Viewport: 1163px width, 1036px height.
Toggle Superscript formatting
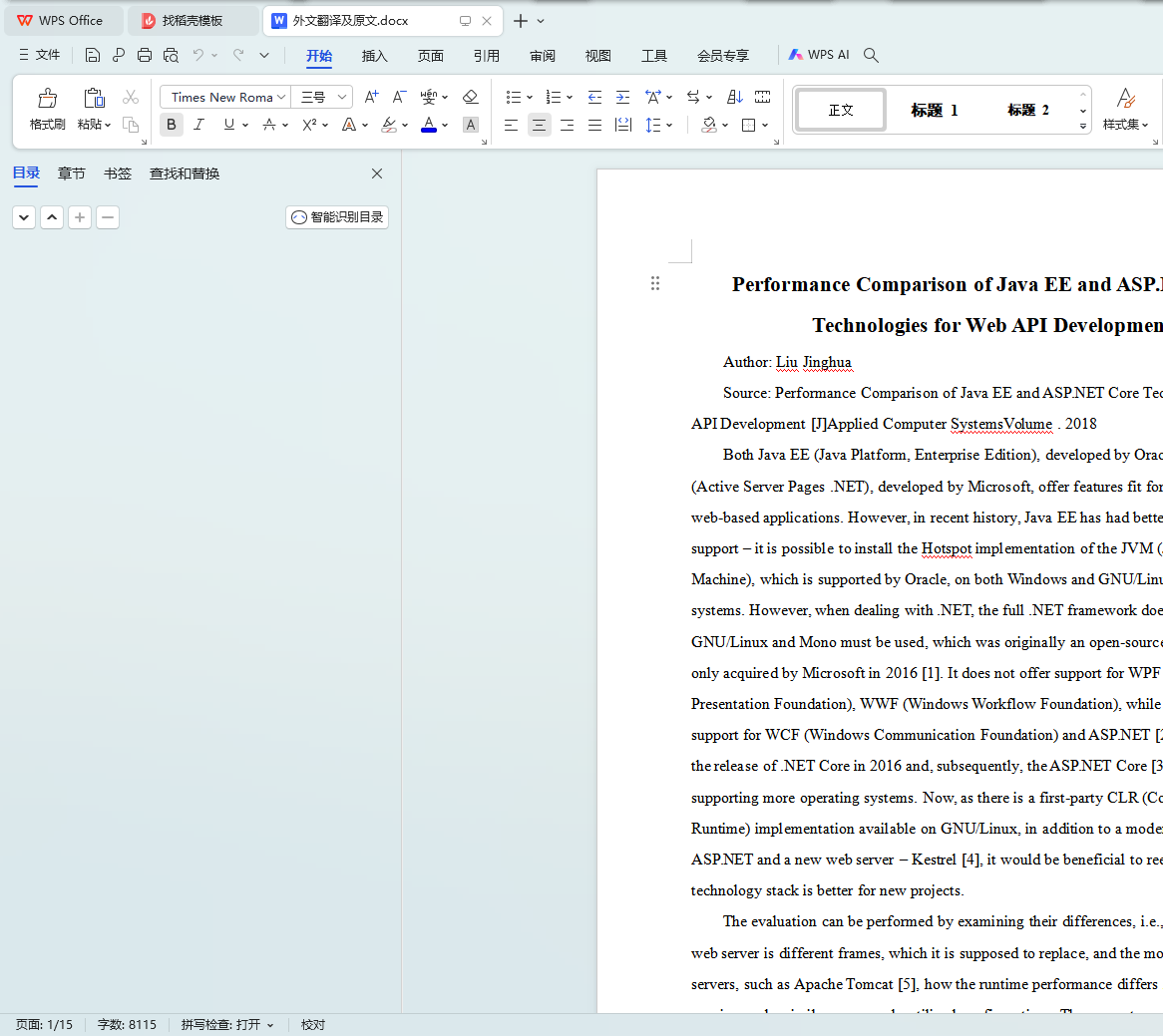pos(309,125)
